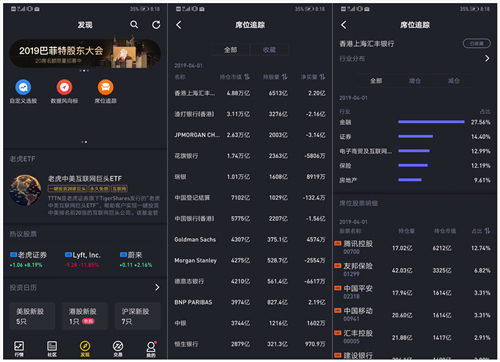Open the 香港上海汇丰 seat row
500x362 pixels.
coord(250,93)
